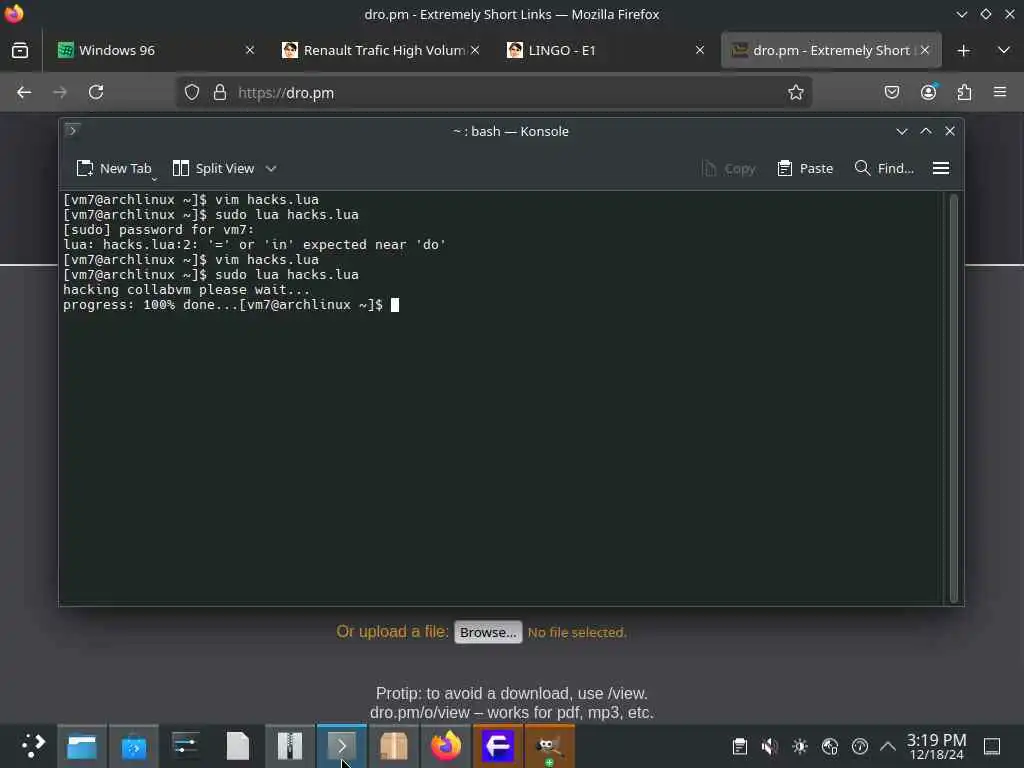The width and height of the screenshot is (1024, 768).
Task: Show desktop via taskbar corner button
Action: click(x=992, y=746)
